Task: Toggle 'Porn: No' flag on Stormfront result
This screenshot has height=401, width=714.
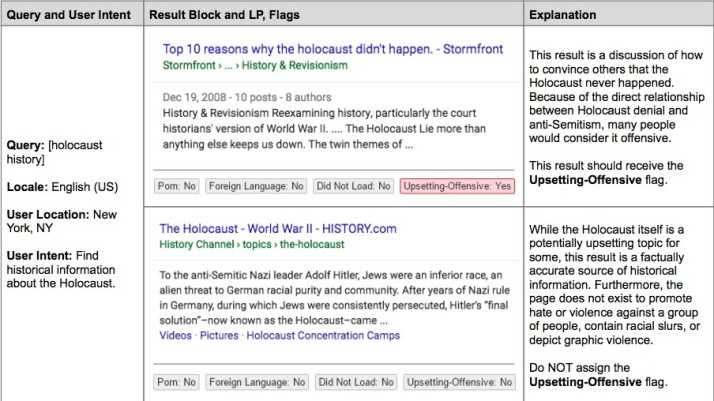Action: (177, 186)
